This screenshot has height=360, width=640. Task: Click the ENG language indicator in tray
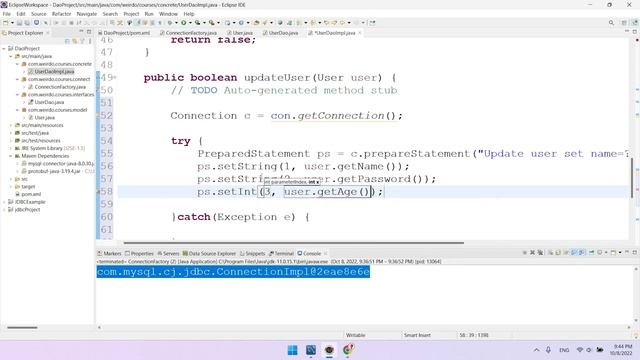[x=564, y=350]
